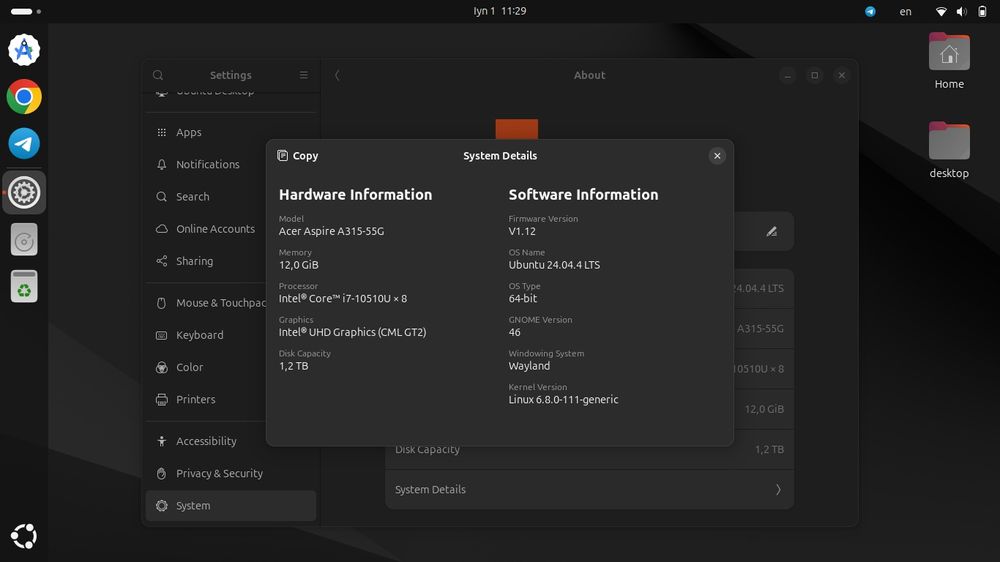Click the Settings gear icon in dock
Screen dimensions: 1000x562
point(24,192)
